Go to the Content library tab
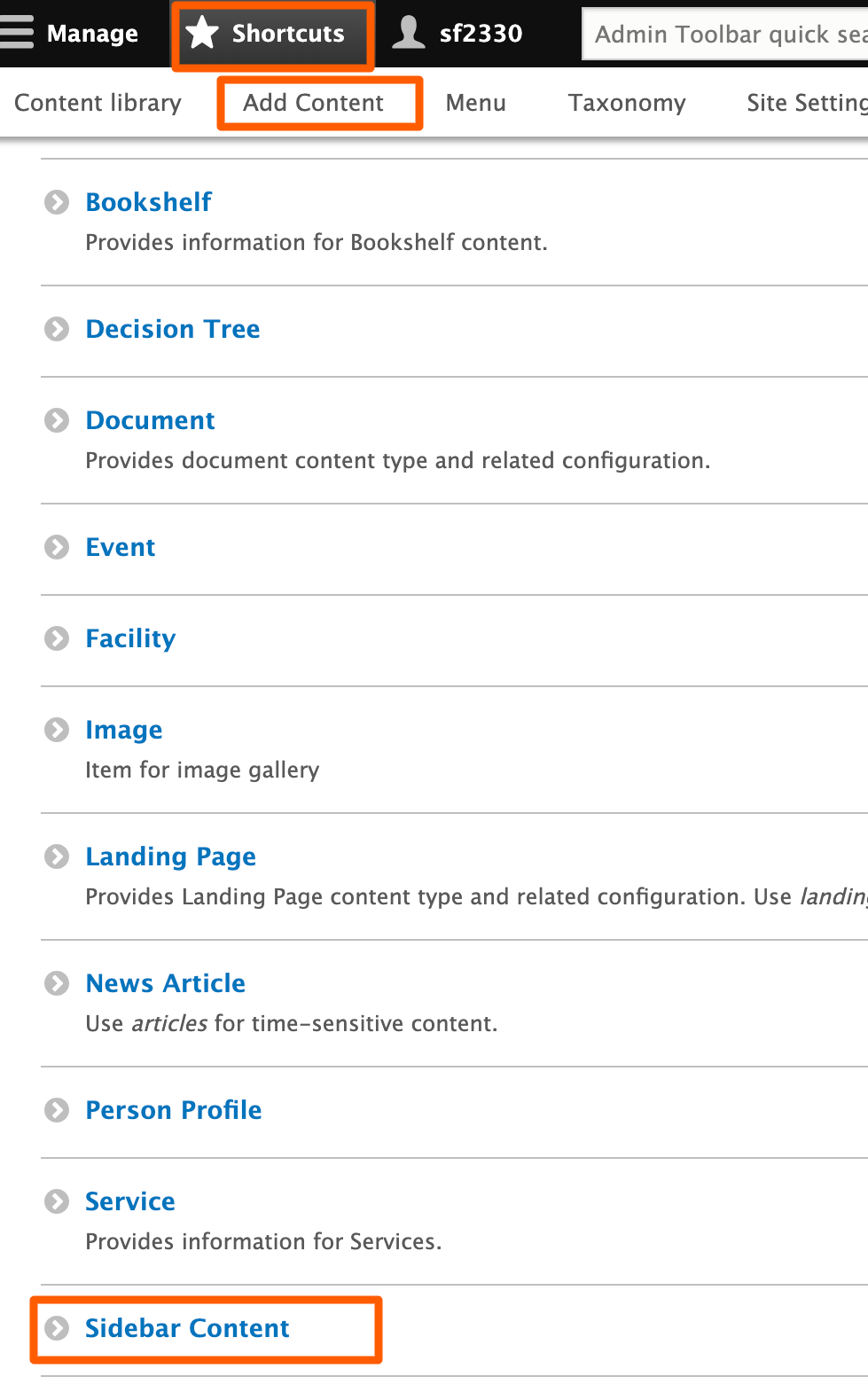This screenshot has width=868, height=1400. tap(98, 103)
